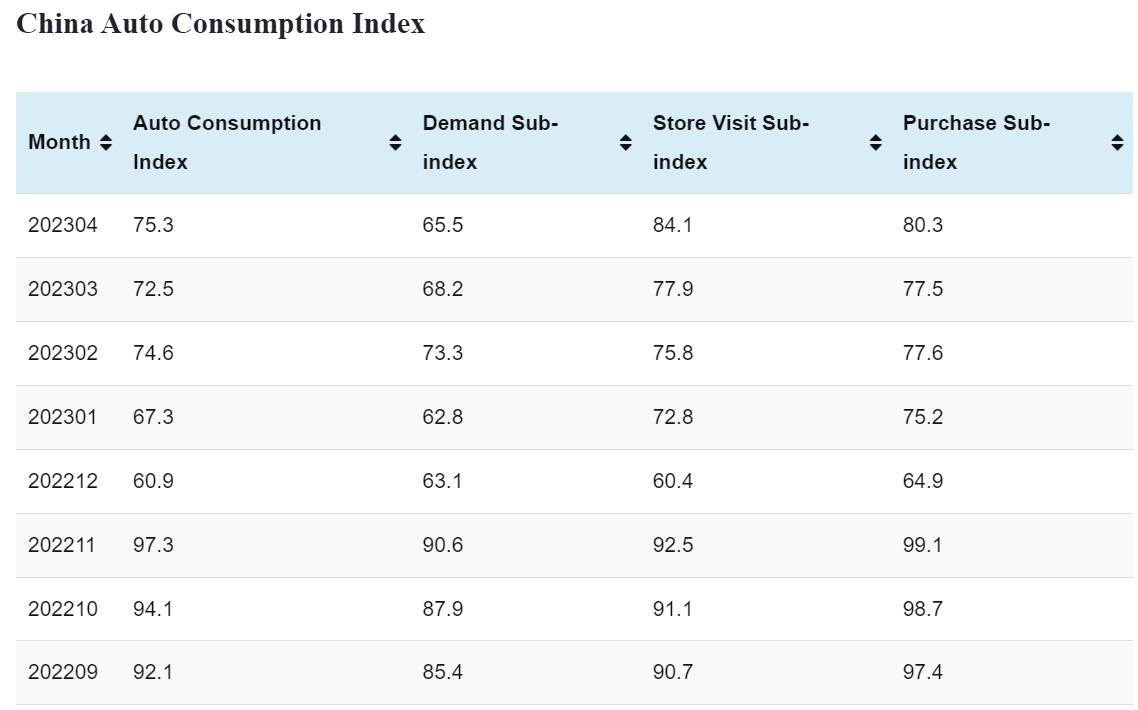Click Purchase value 80.3 in 202304 row

point(922,225)
